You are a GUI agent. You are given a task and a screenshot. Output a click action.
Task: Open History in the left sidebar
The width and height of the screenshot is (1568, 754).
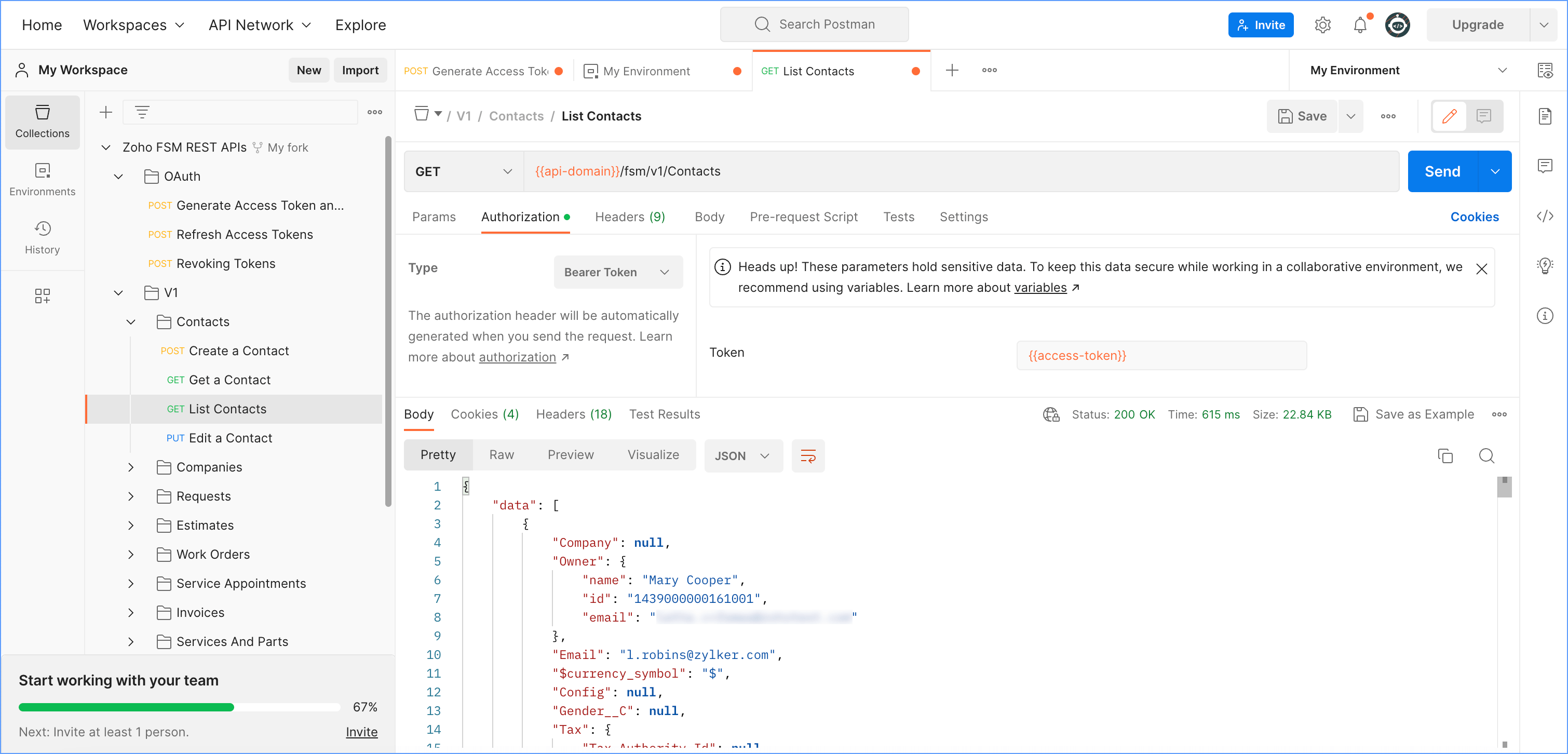point(42,237)
